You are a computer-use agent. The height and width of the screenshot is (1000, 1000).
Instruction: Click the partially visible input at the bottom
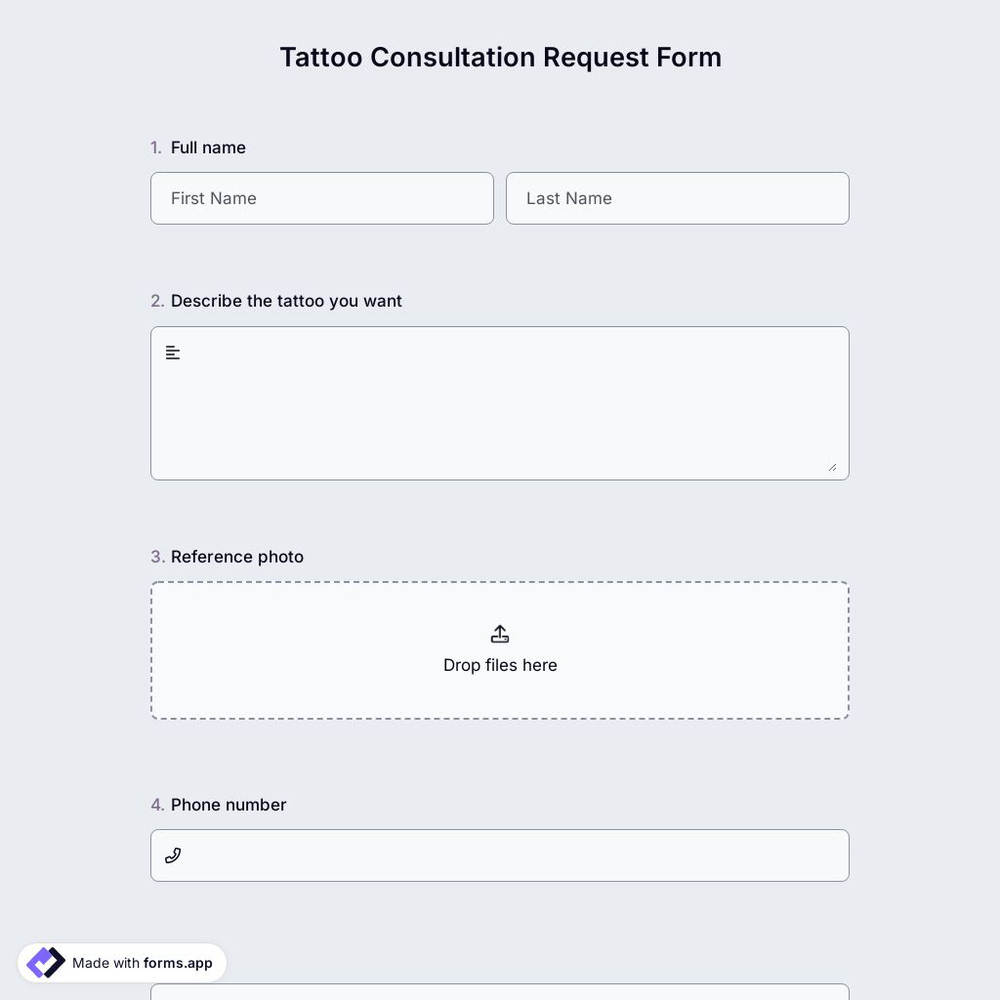(500, 995)
